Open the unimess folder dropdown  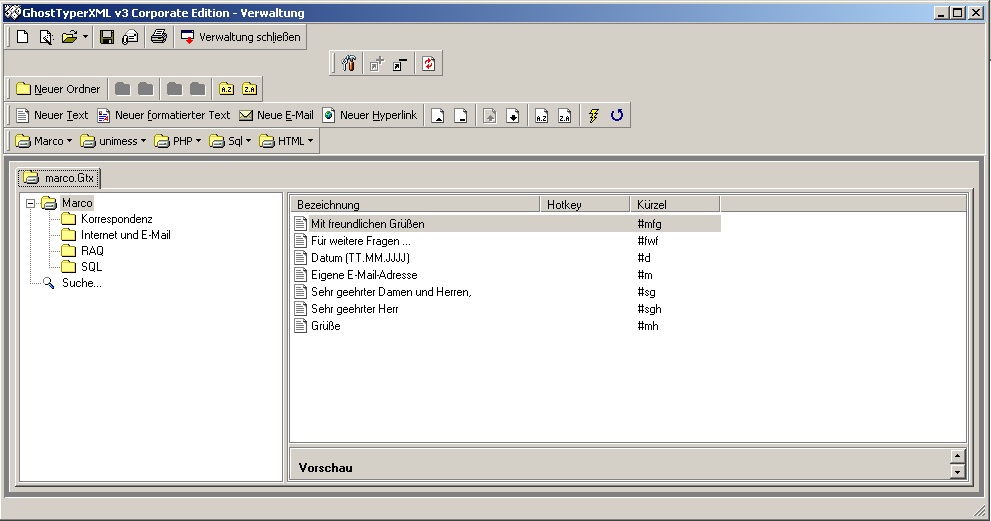(113, 141)
